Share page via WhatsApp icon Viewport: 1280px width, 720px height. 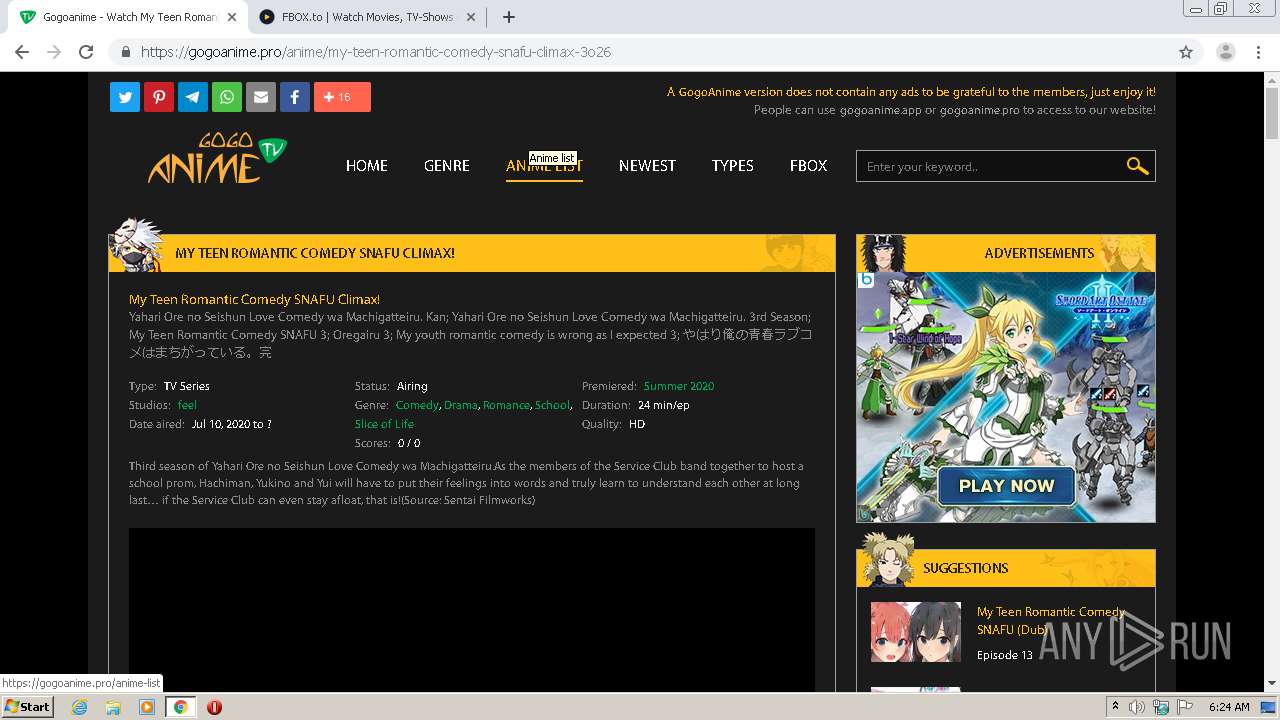coord(227,97)
